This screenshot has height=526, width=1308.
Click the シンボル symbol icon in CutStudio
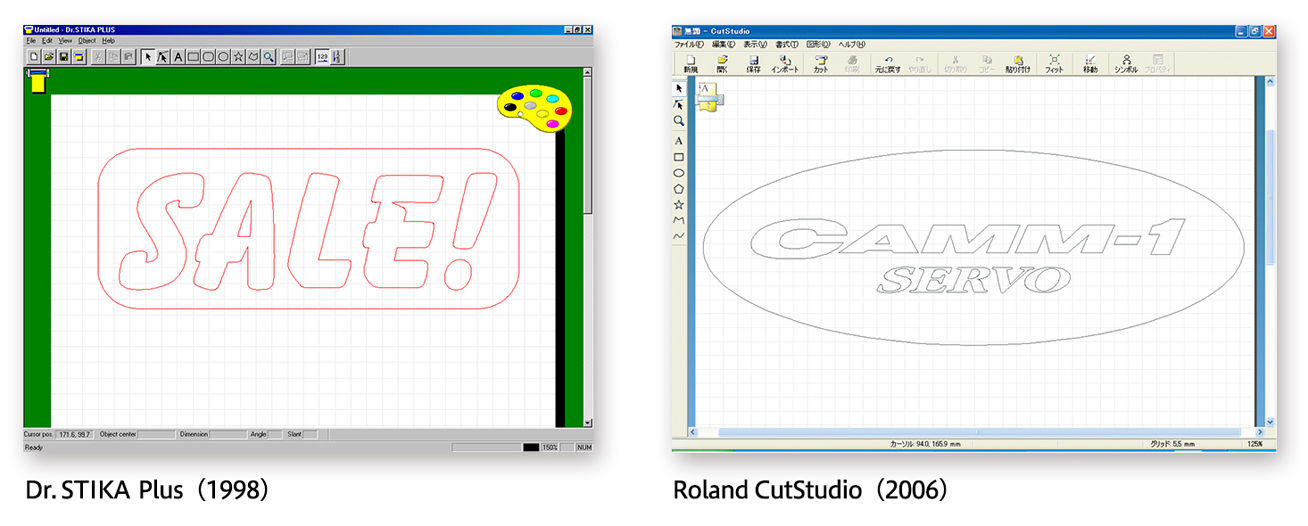(x=1126, y=64)
